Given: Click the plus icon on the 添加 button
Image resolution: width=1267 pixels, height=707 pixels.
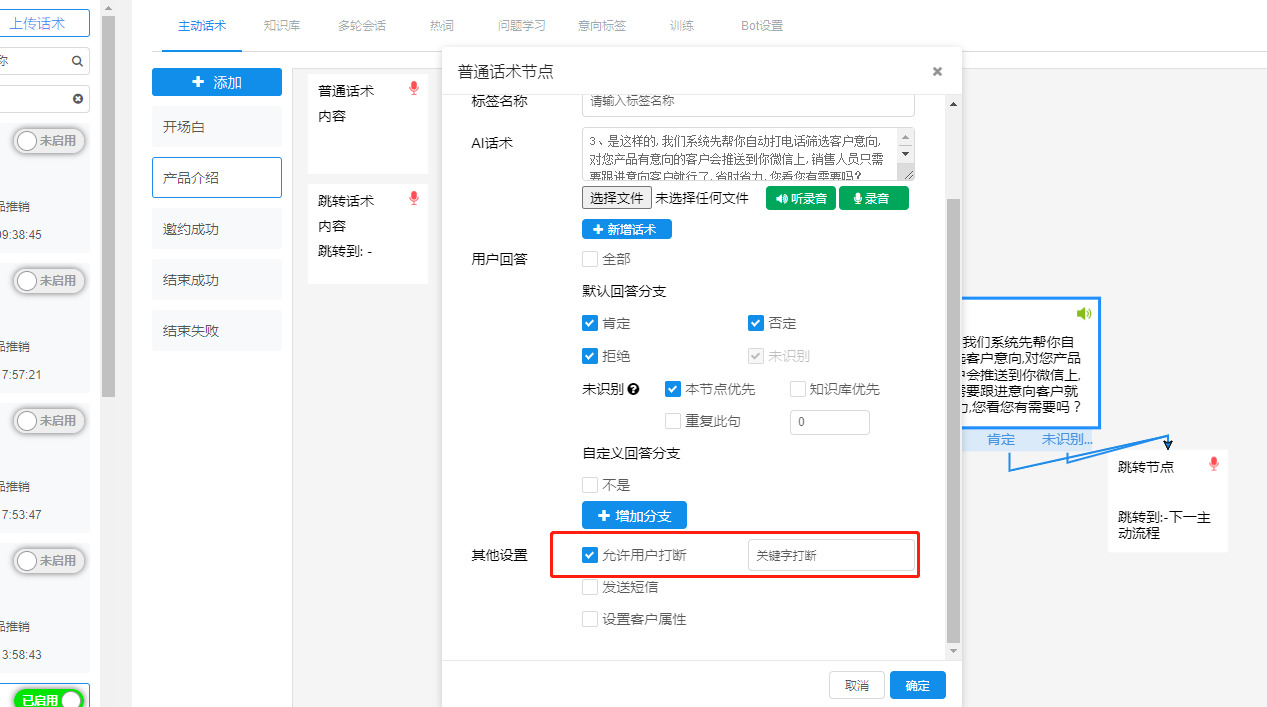Looking at the screenshot, I should (x=199, y=81).
